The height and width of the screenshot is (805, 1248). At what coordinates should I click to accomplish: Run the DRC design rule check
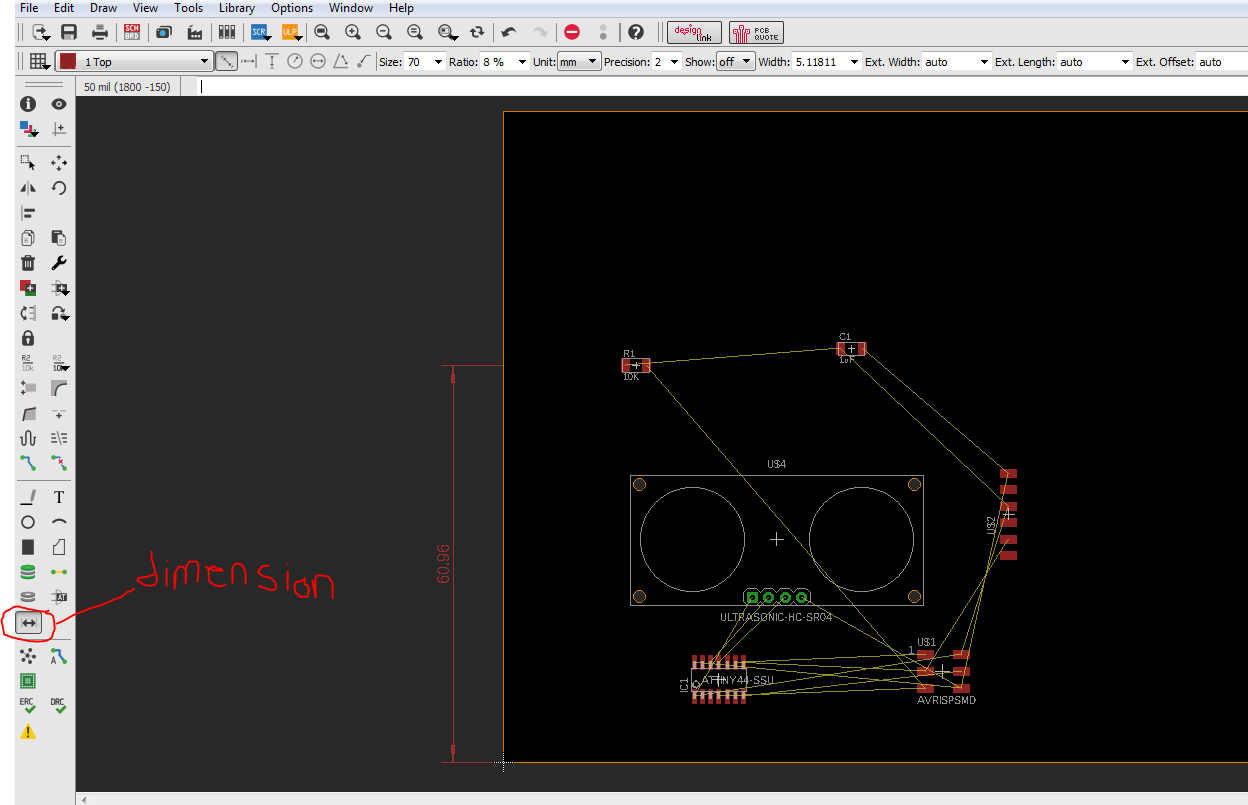[59, 706]
